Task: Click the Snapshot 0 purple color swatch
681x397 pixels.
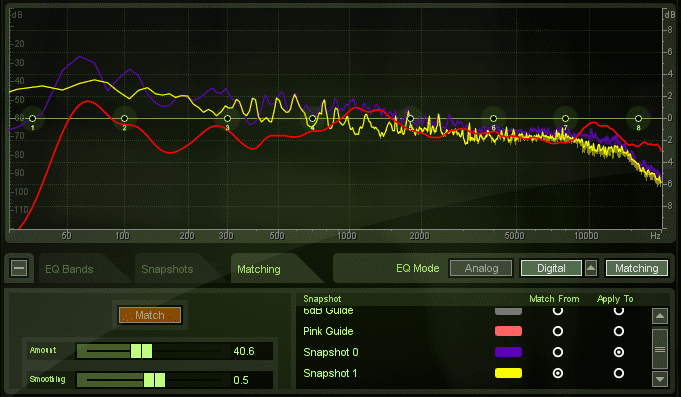Action: coord(508,352)
